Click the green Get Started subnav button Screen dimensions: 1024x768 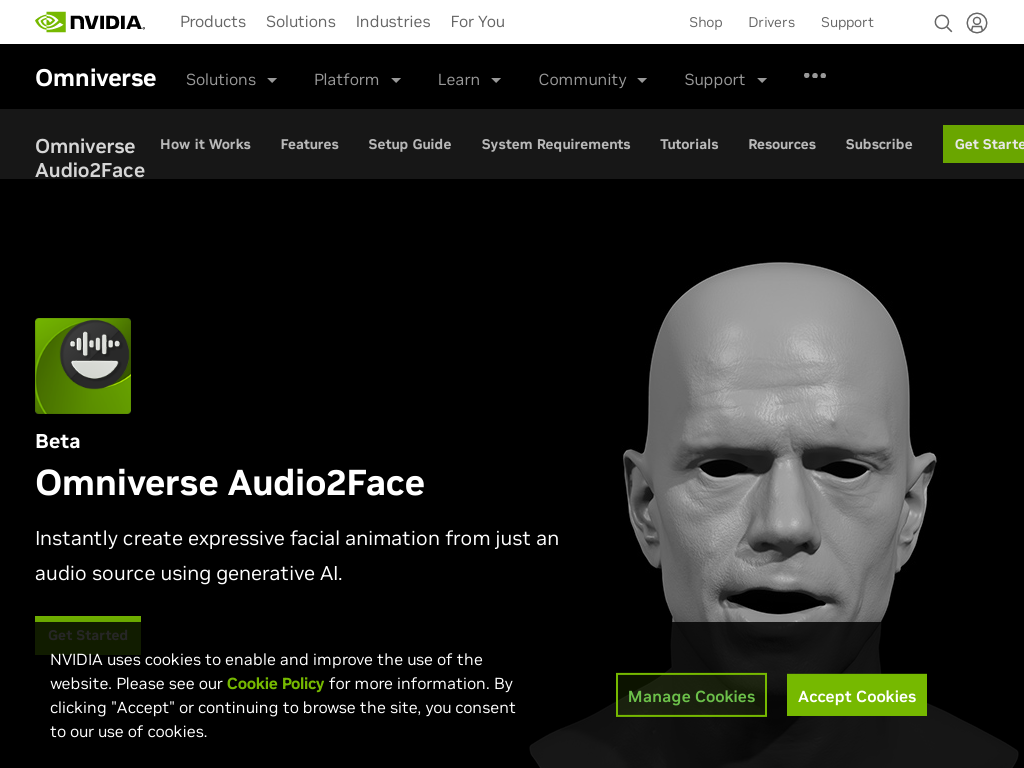click(x=984, y=144)
